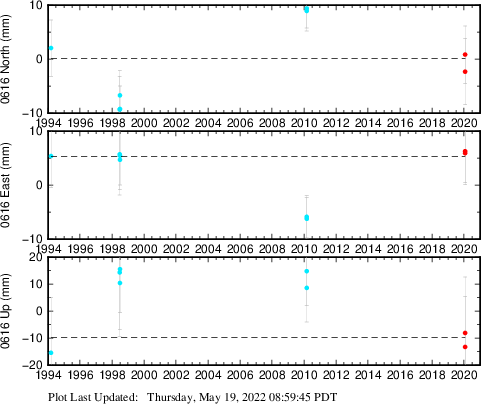The width and height of the screenshot is (481, 404).
Task: Select the 2010 cyan point in North plot
Action: click(307, 10)
